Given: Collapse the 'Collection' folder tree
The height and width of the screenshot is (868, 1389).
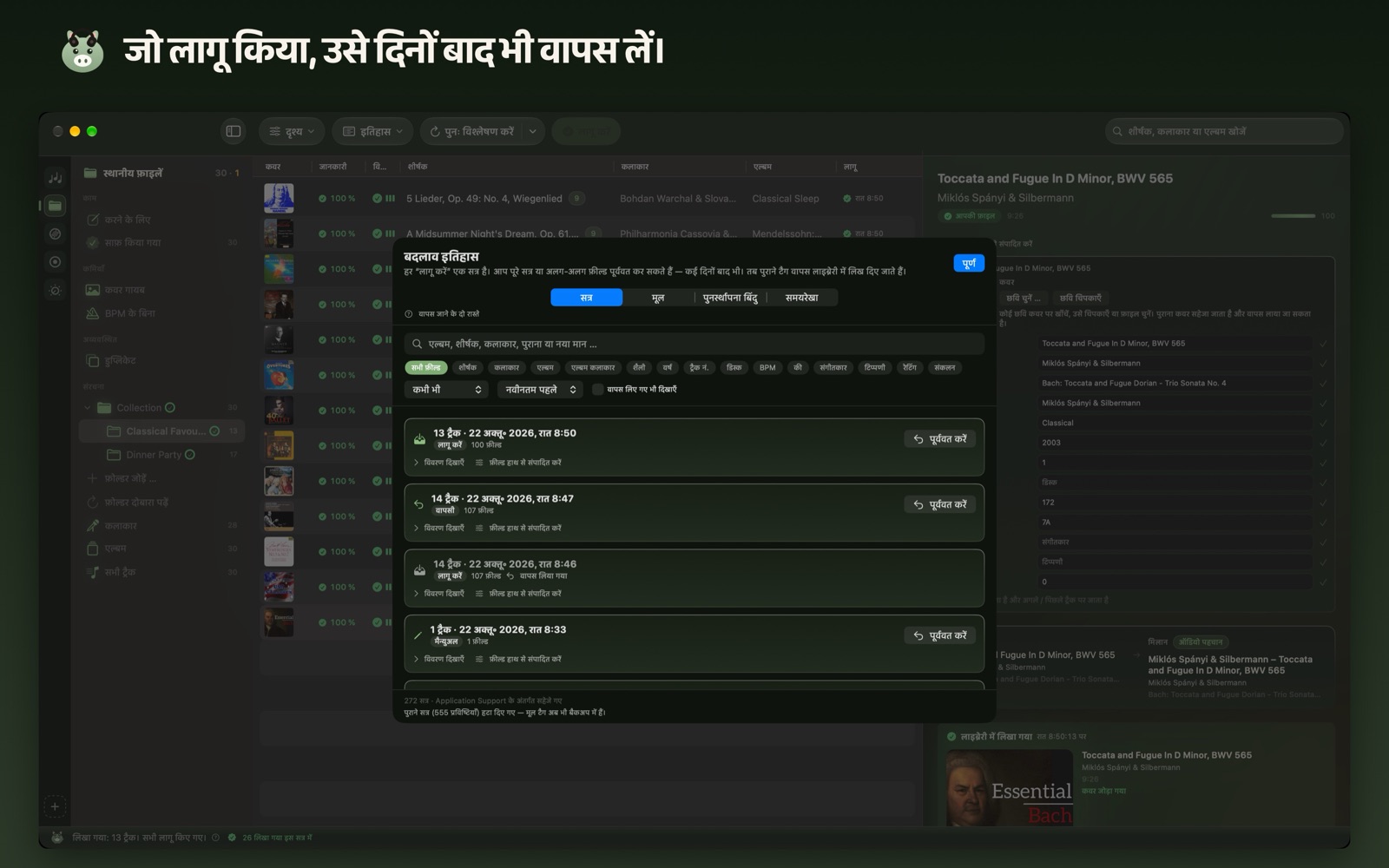Looking at the screenshot, I should tap(88, 408).
